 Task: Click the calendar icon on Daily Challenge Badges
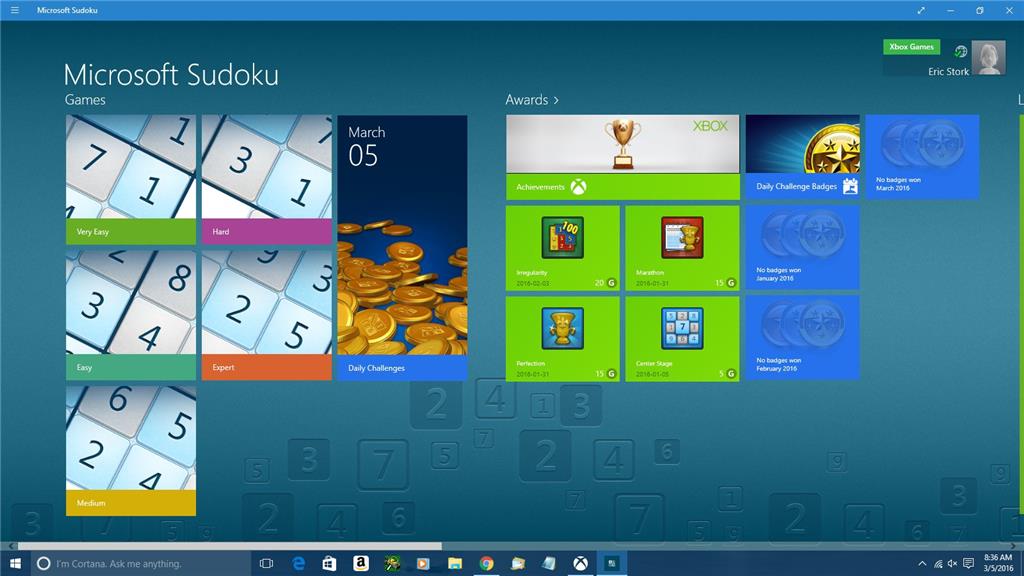pos(850,187)
